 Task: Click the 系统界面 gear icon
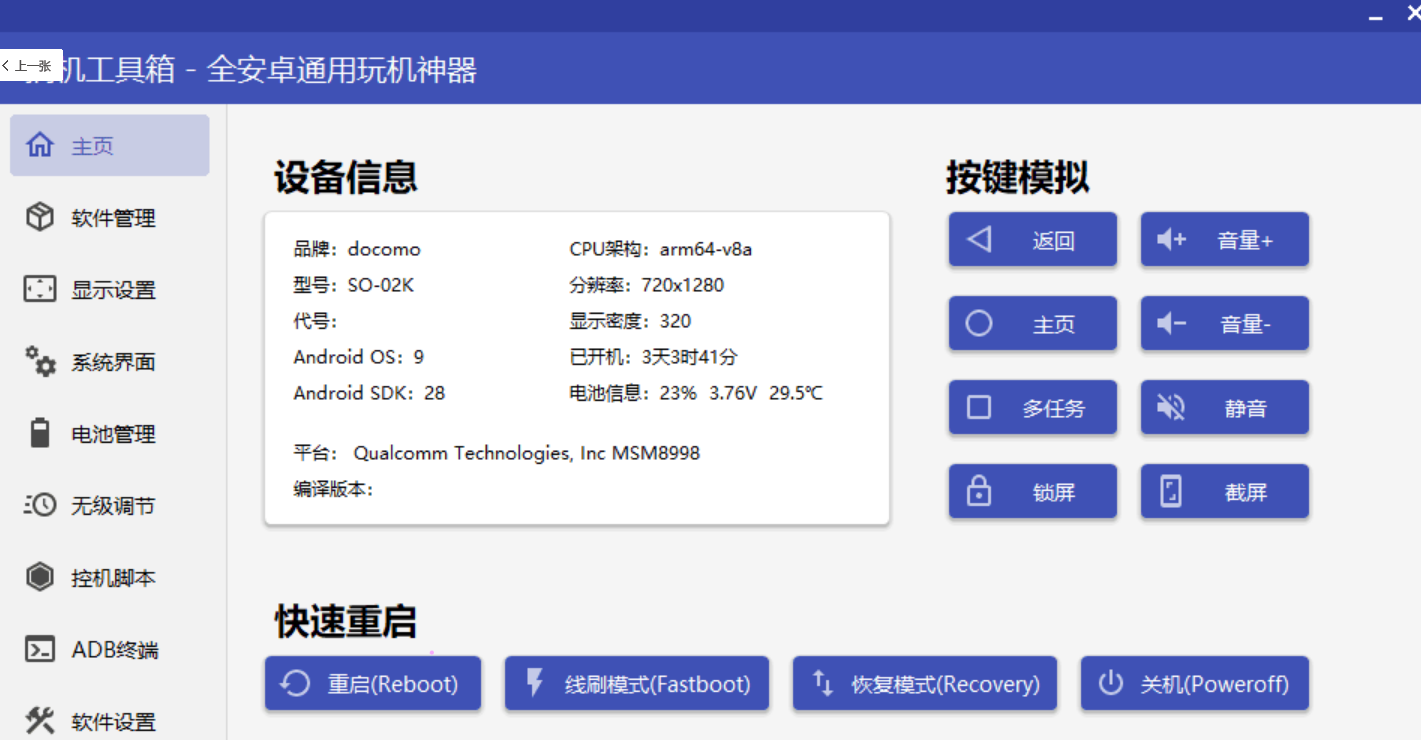(x=39, y=361)
